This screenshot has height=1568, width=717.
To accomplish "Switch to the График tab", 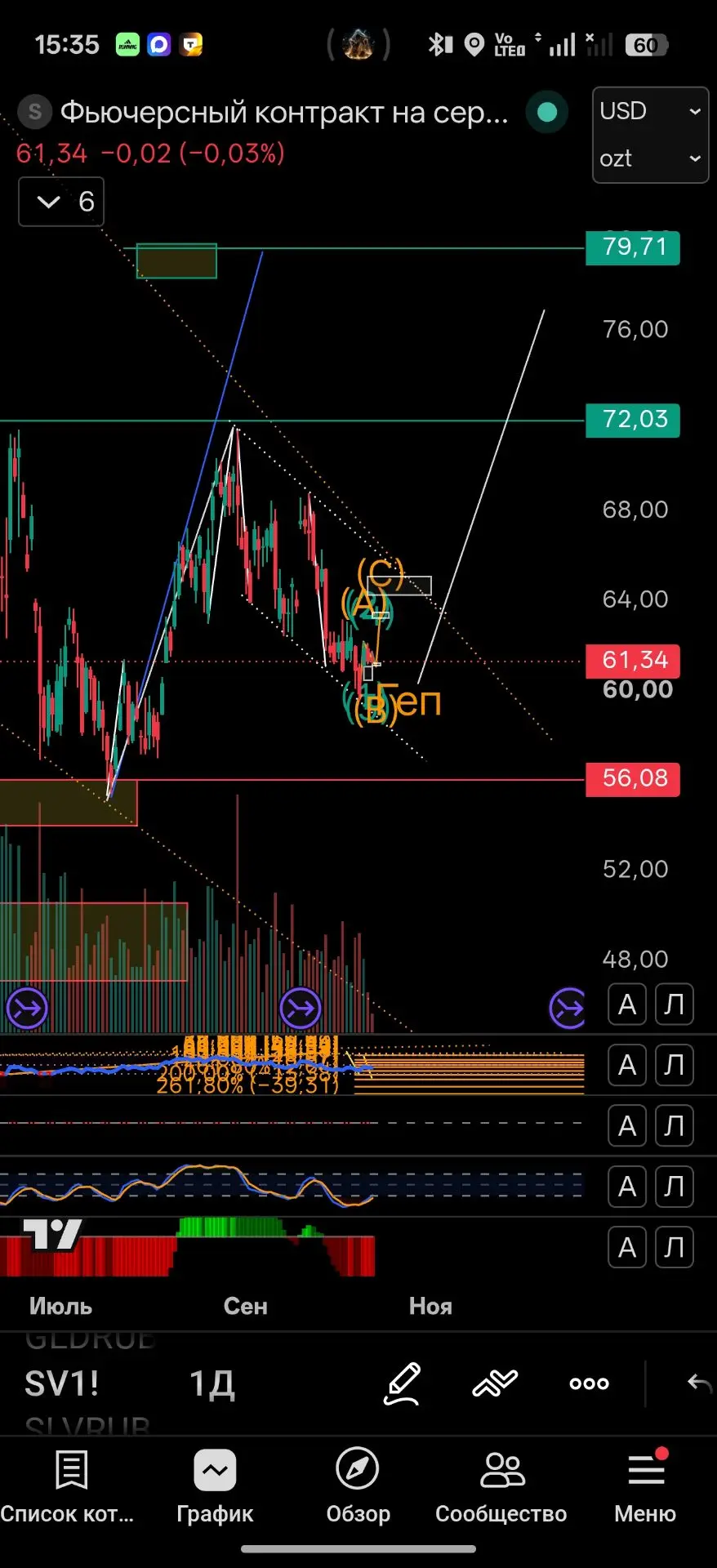I will (215, 1486).
